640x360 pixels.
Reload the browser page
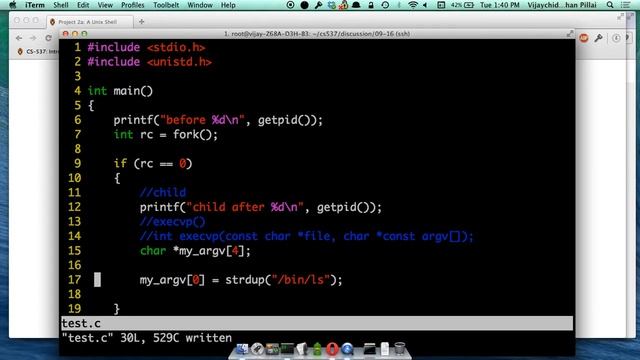coord(48,38)
